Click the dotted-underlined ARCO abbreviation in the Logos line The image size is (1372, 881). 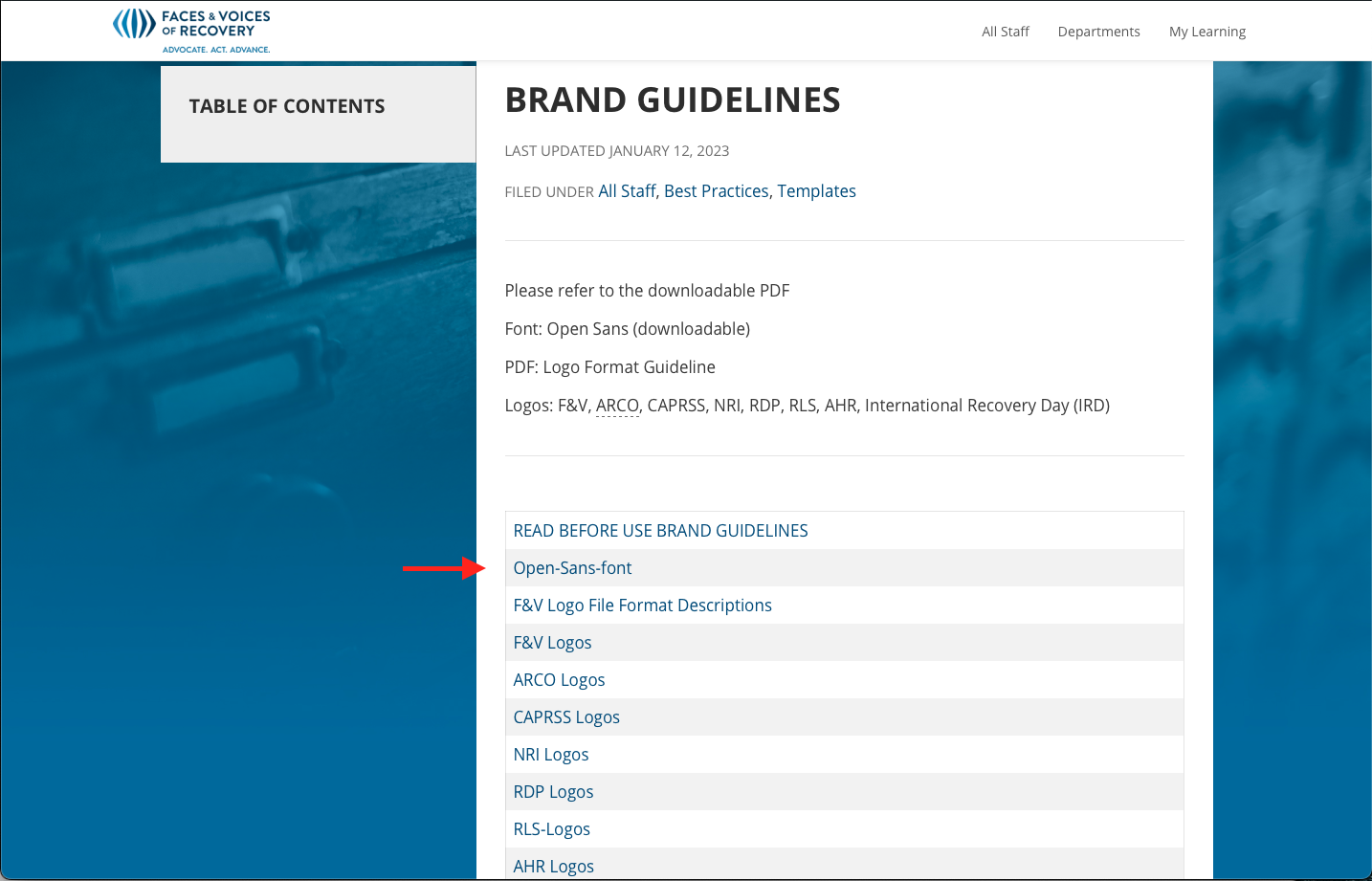tap(617, 406)
